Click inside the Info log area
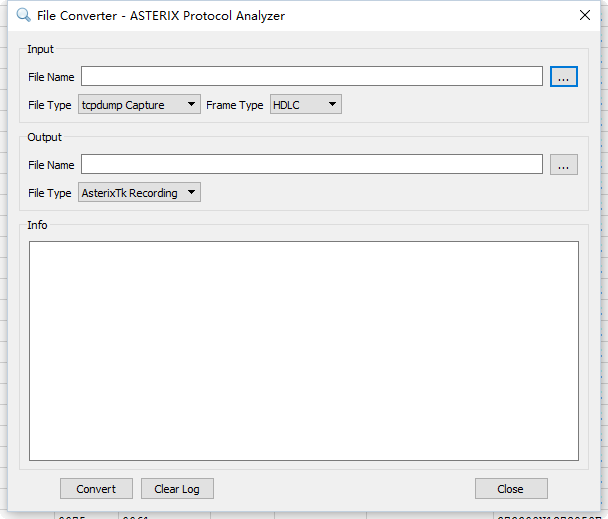Image resolution: width=608 pixels, height=519 pixels. point(304,351)
